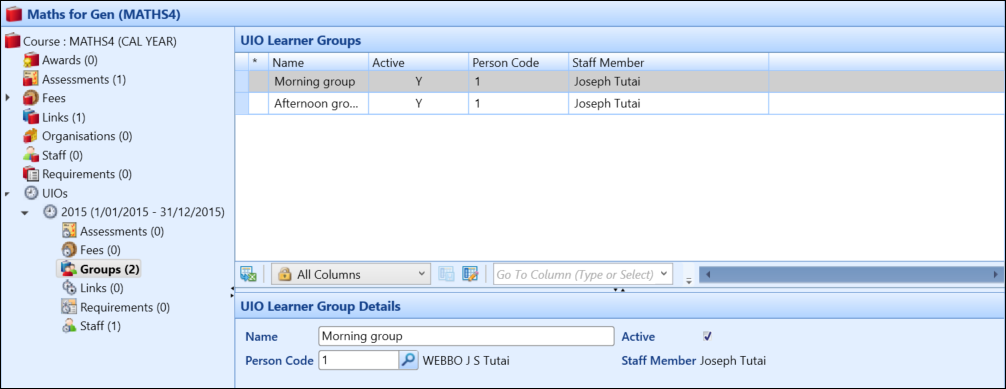Select Links (1) in the tree

click(x=64, y=117)
